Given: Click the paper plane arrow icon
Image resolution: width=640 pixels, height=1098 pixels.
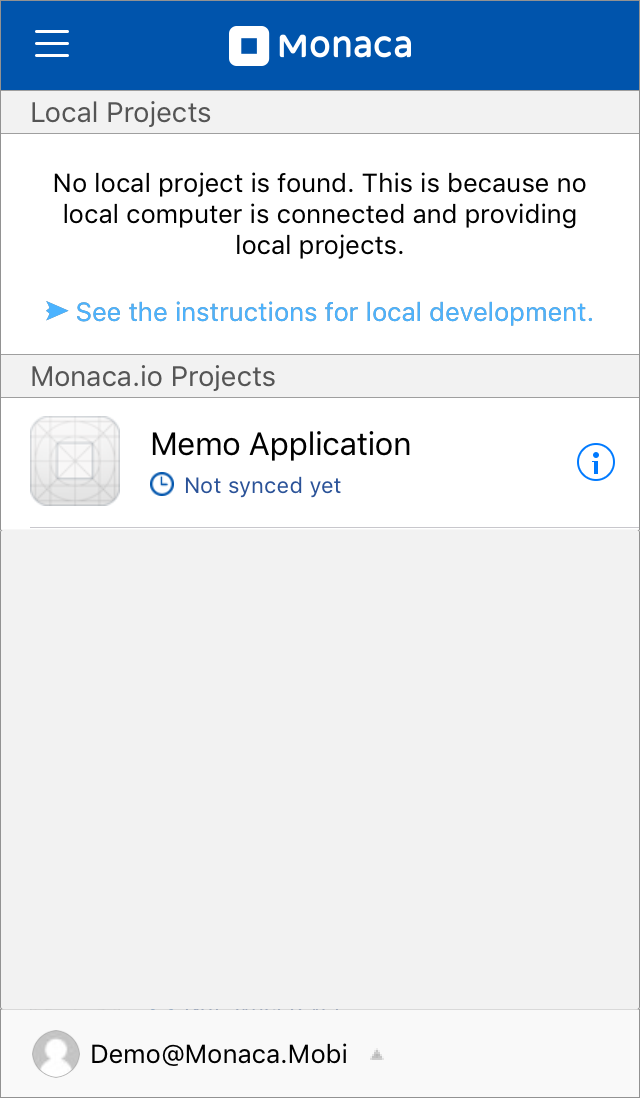Looking at the screenshot, I should (x=57, y=312).
